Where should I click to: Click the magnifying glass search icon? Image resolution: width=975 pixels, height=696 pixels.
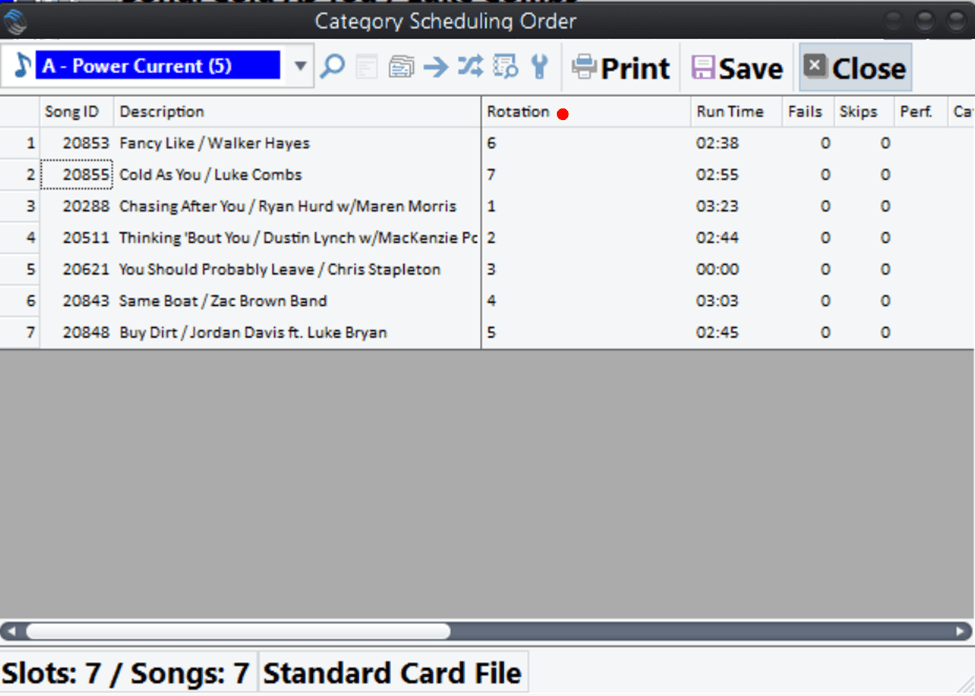(333, 67)
